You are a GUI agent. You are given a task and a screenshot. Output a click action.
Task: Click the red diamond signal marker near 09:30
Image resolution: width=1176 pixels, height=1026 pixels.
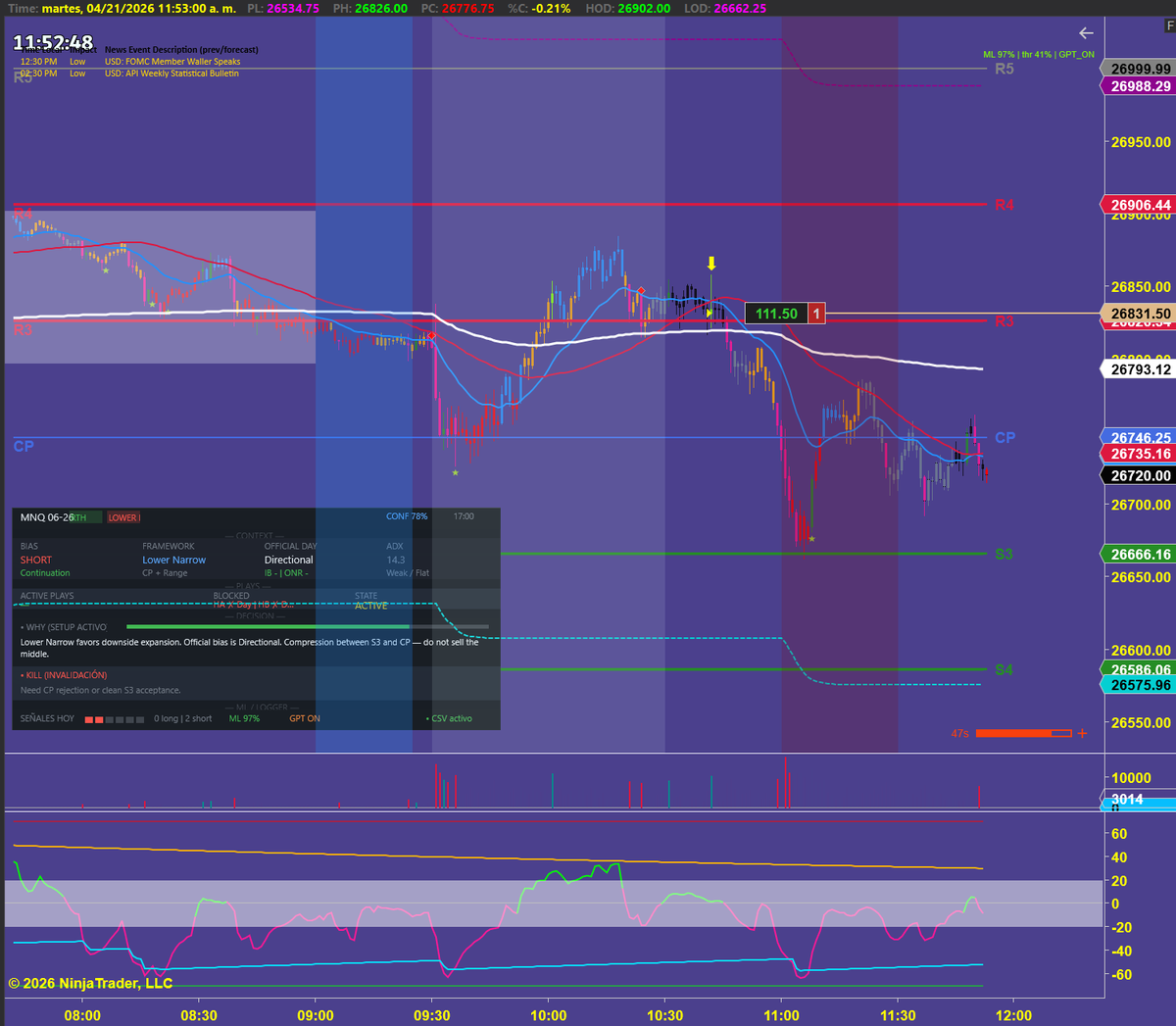pyautogui.click(x=431, y=335)
